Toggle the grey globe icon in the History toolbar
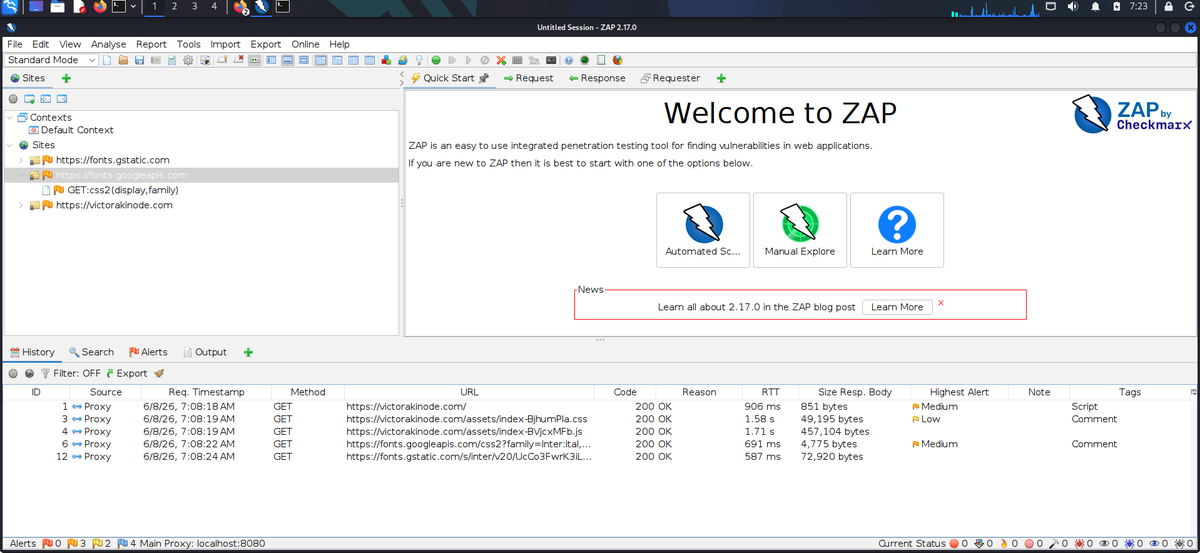Screen dimensions: 1200x553 pyautogui.click(x=29, y=373)
